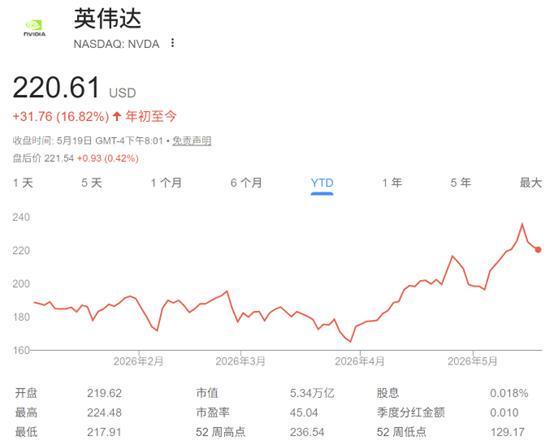The height and width of the screenshot is (444, 547).
Task: Select the 1 天 time range tab
Action: [23, 183]
